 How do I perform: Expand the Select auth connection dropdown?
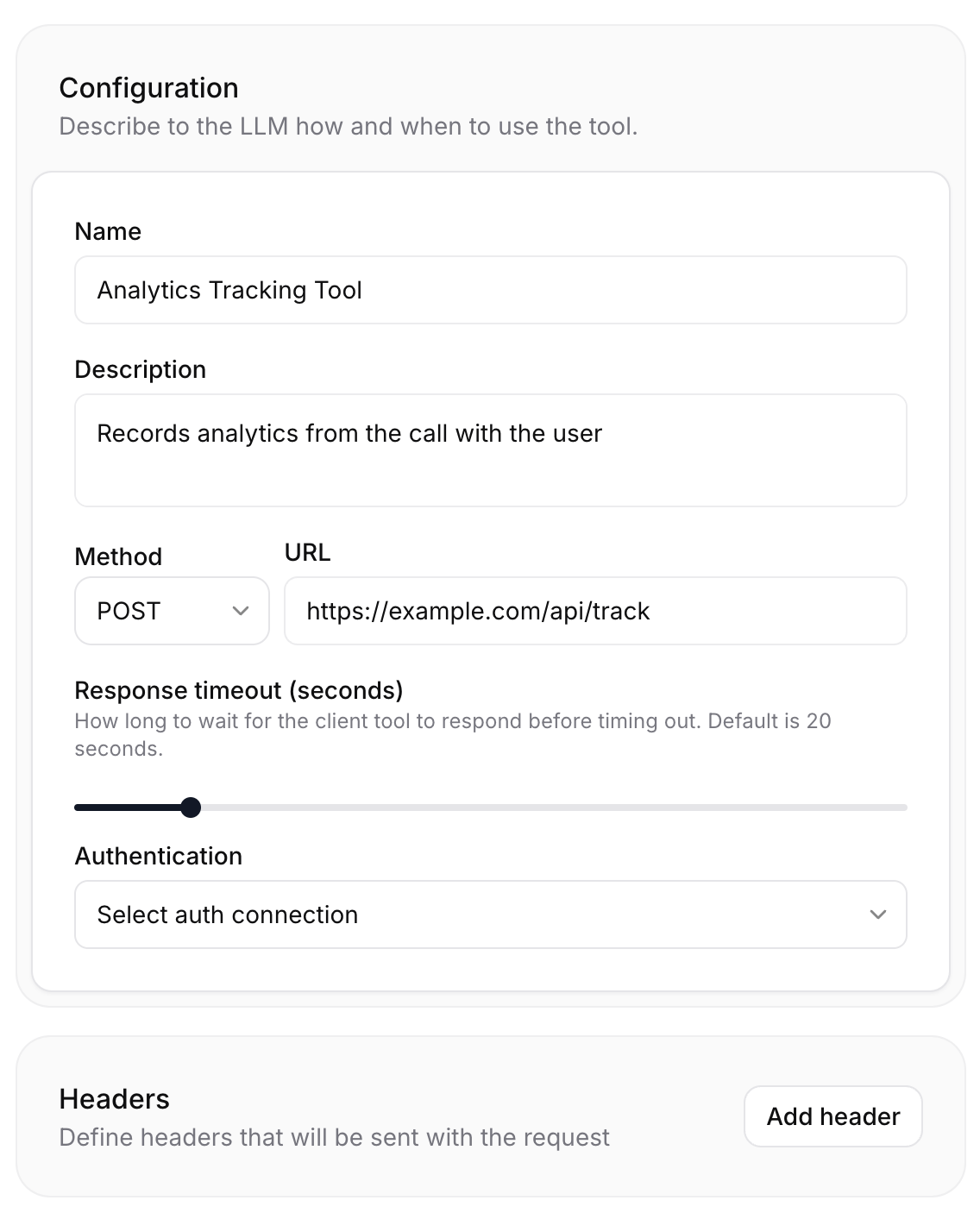point(490,914)
